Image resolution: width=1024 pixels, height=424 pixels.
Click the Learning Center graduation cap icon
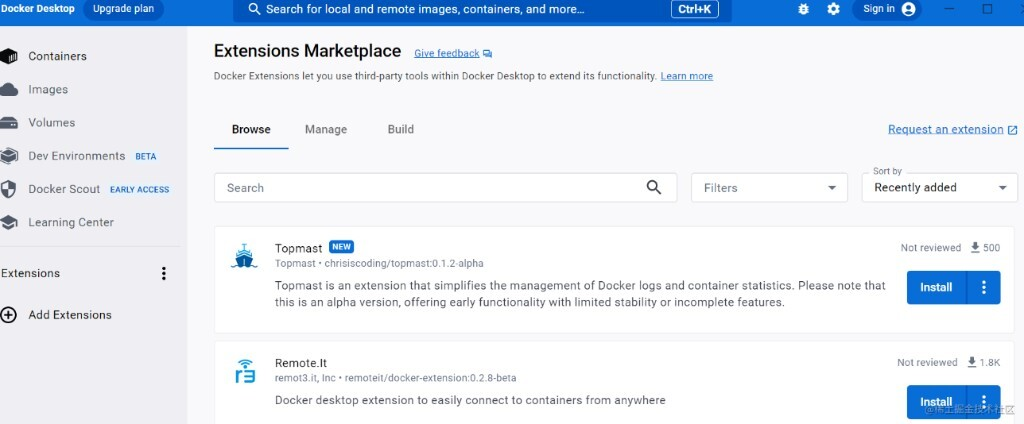pos(9,222)
